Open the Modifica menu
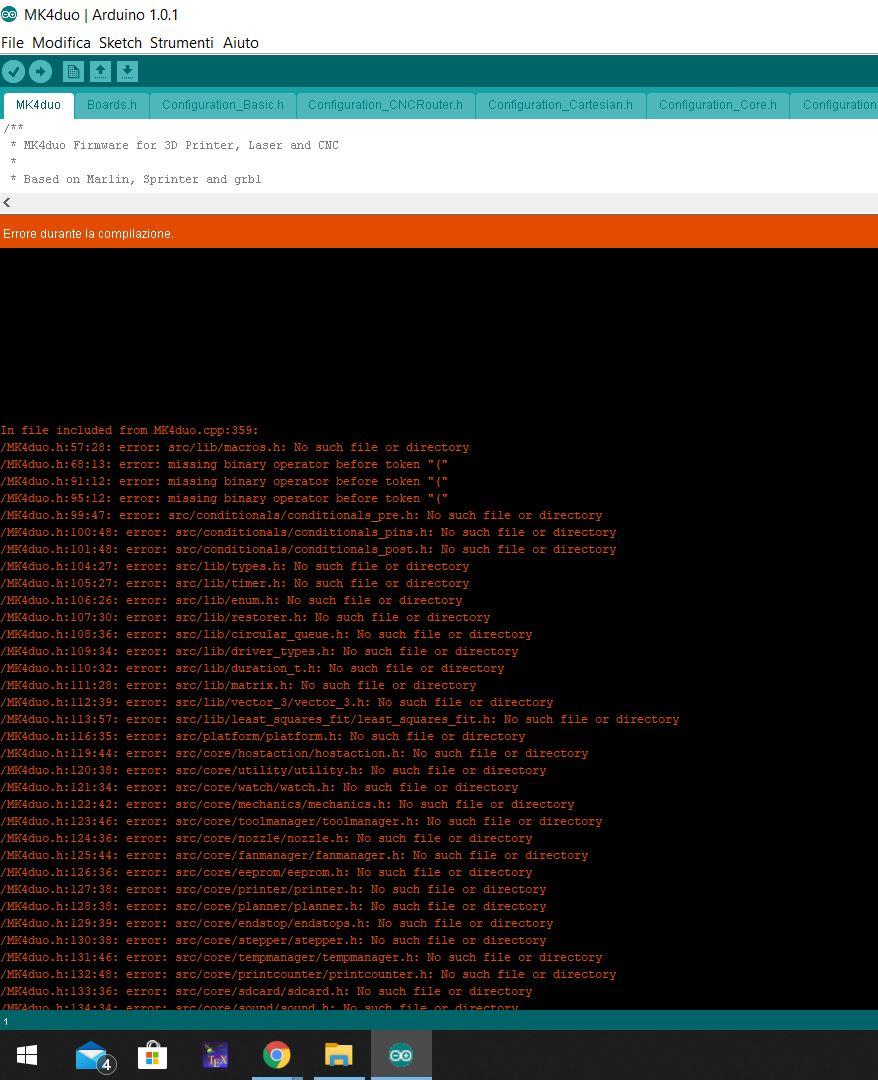878x1080 pixels. click(x=61, y=43)
